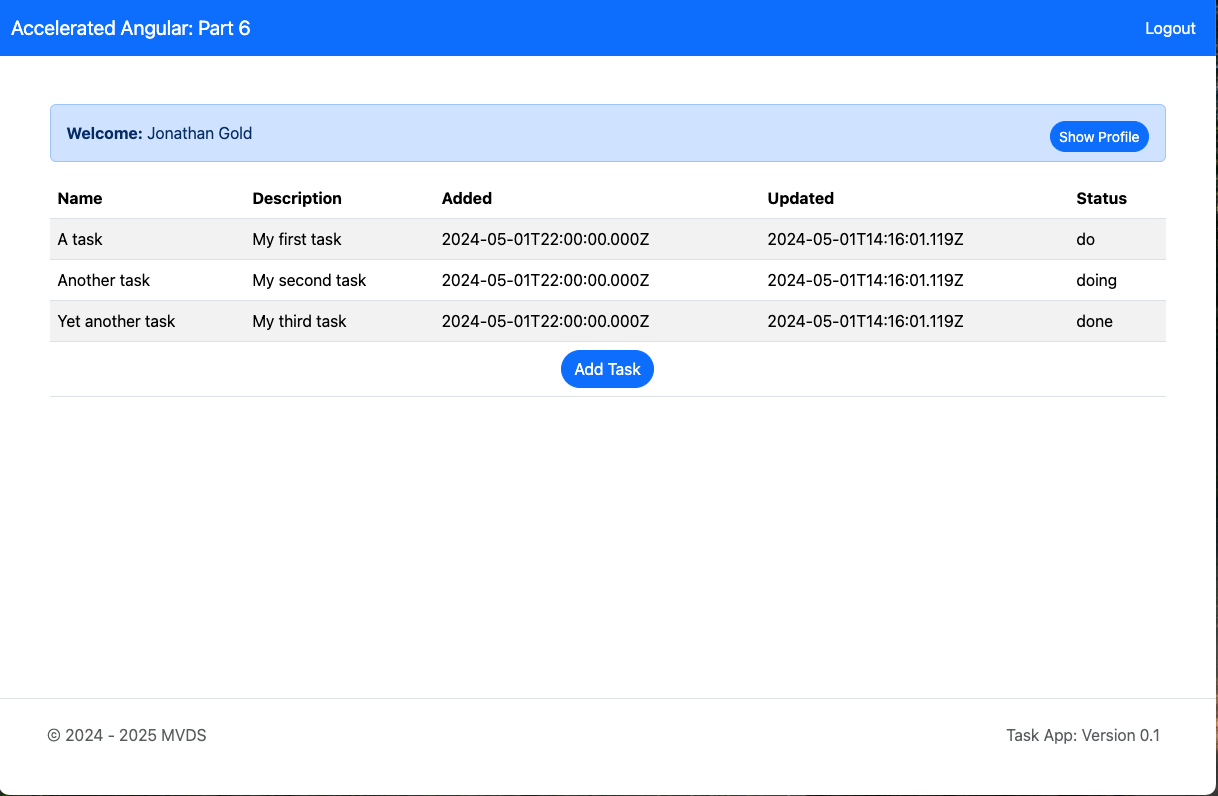The image size is (1218, 796).
Task: Select the Added column header
Action: coord(467,198)
